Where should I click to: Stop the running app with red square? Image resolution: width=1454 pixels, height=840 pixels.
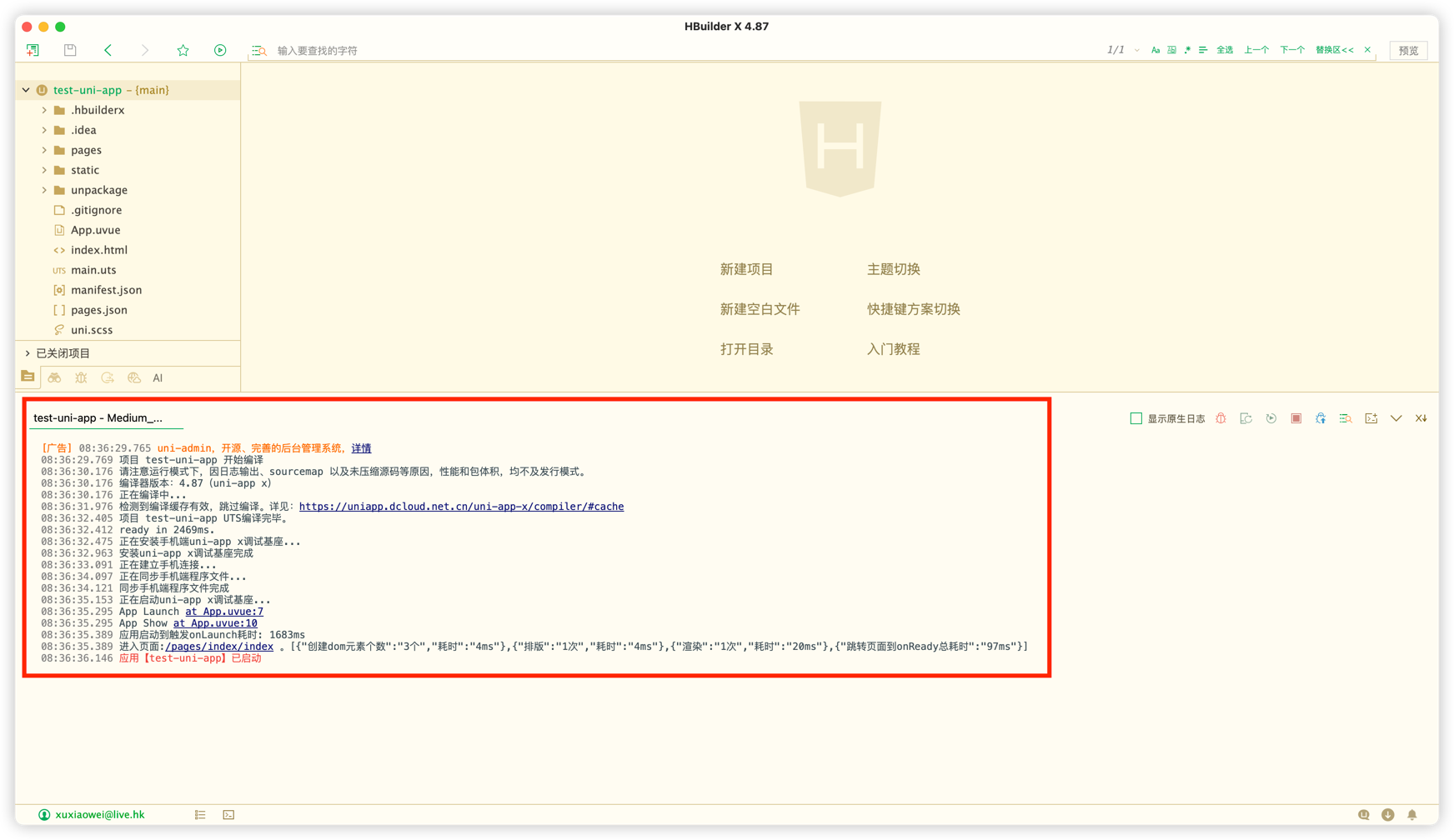[x=1296, y=418]
